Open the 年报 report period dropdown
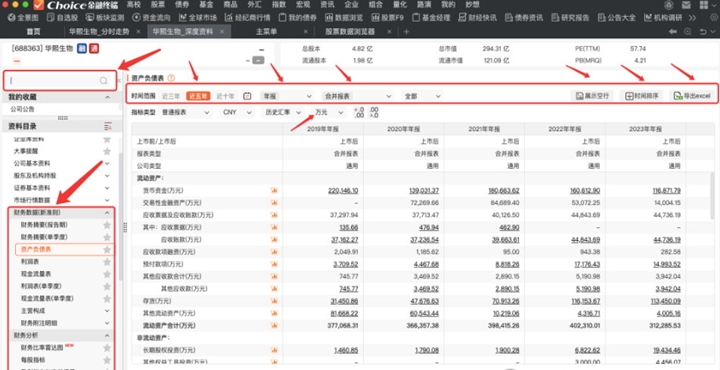 click(x=286, y=96)
